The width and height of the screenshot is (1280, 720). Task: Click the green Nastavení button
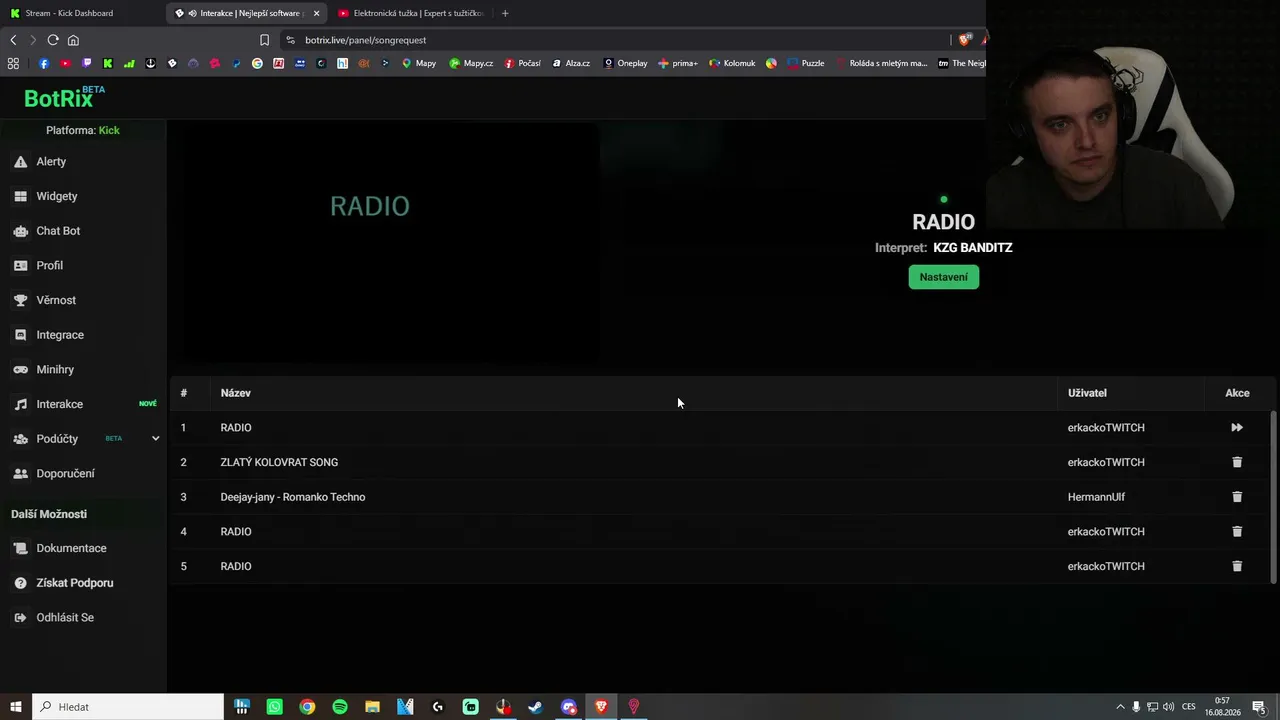(x=943, y=277)
